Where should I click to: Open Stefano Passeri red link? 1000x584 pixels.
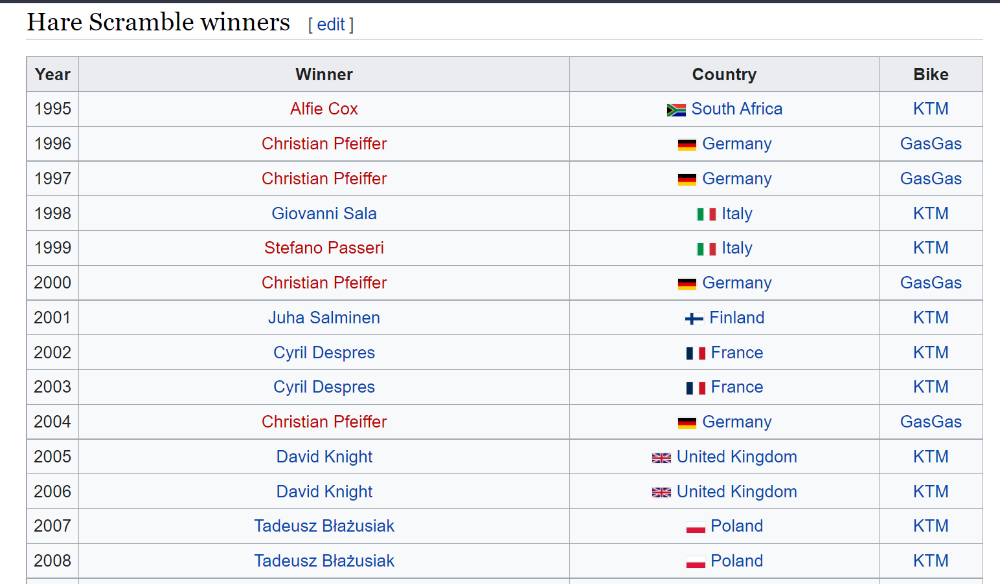pos(324,248)
